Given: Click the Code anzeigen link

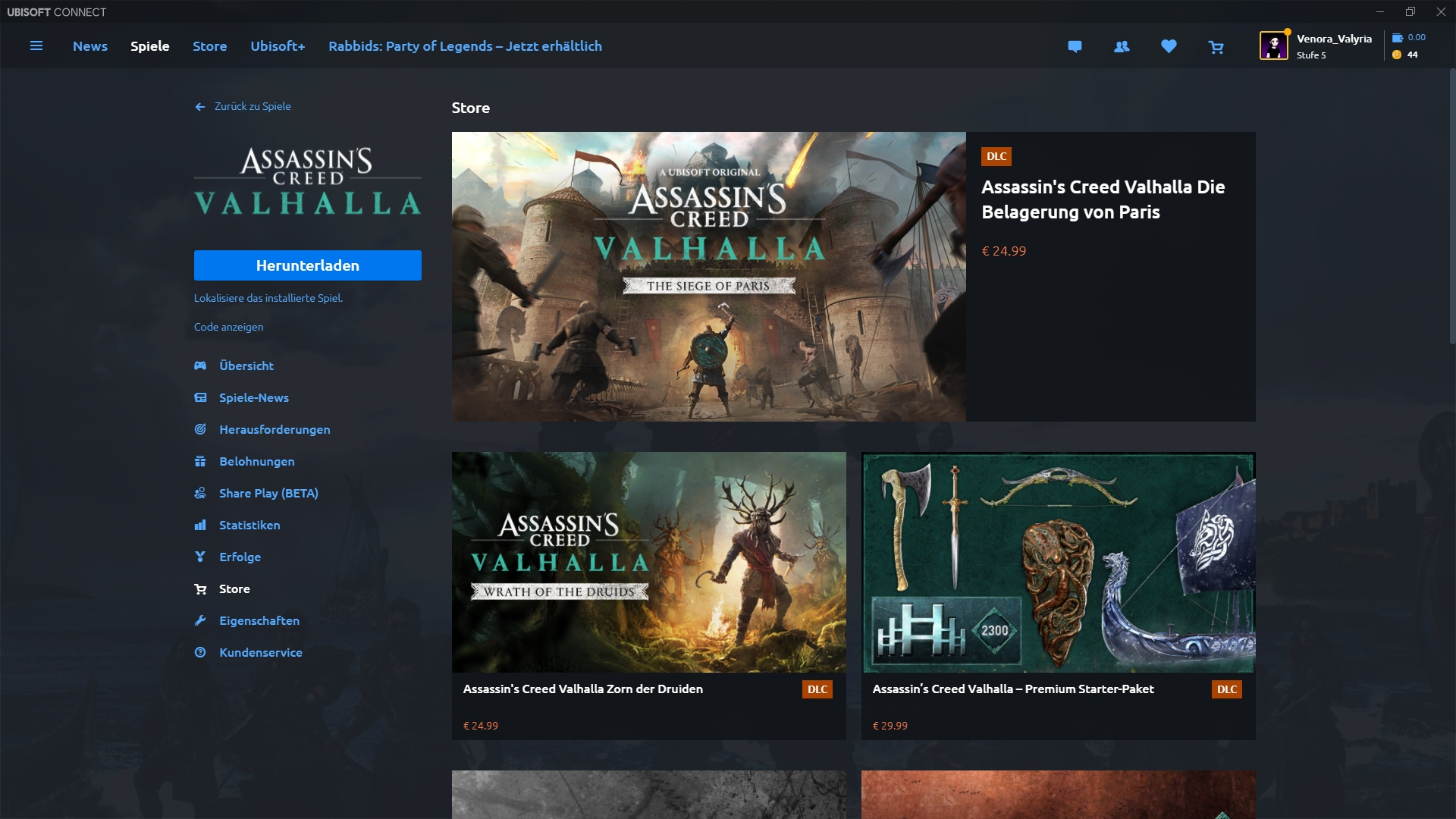Looking at the screenshot, I should point(229,327).
